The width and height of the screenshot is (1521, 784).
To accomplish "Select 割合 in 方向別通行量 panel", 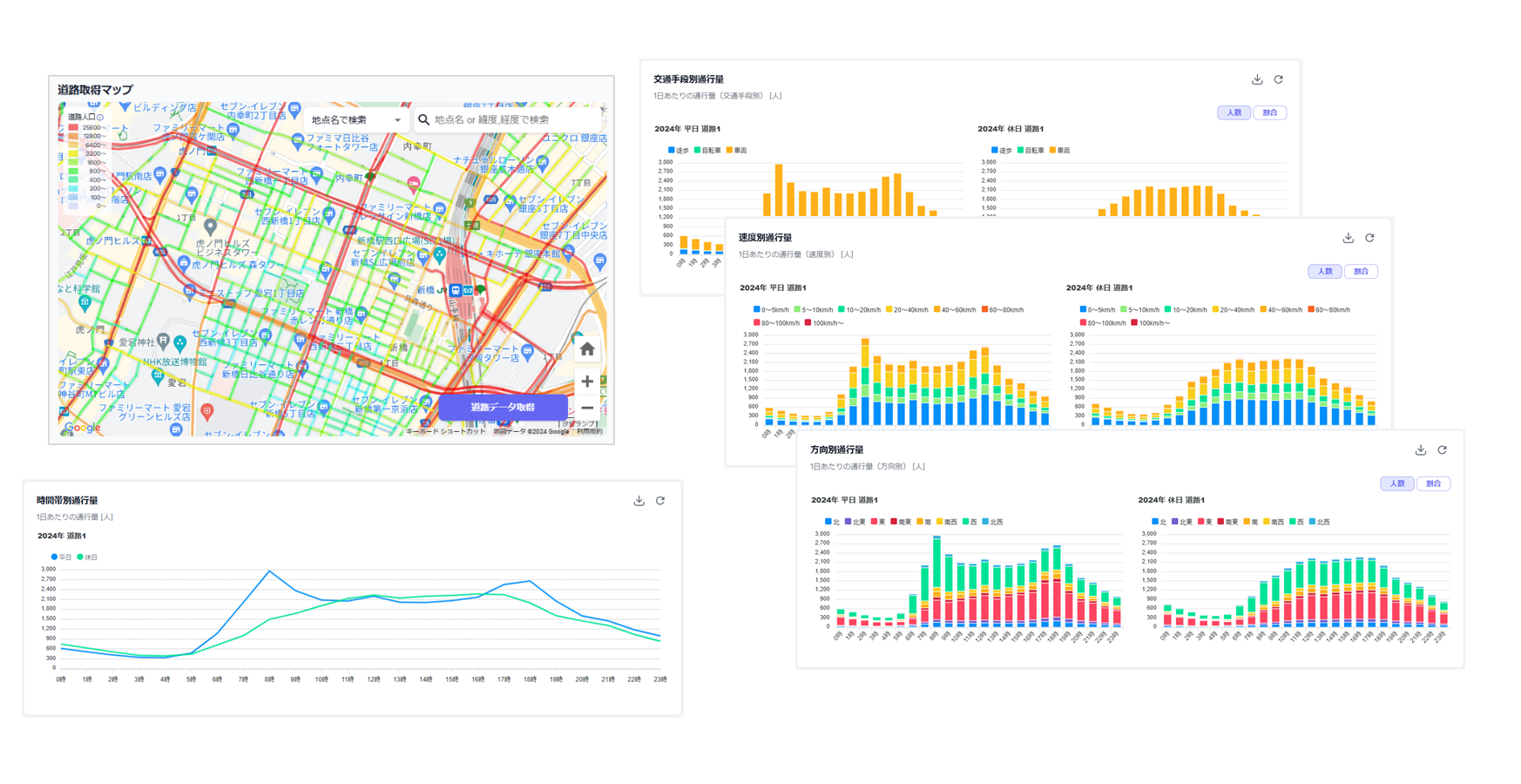I will point(1433,483).
